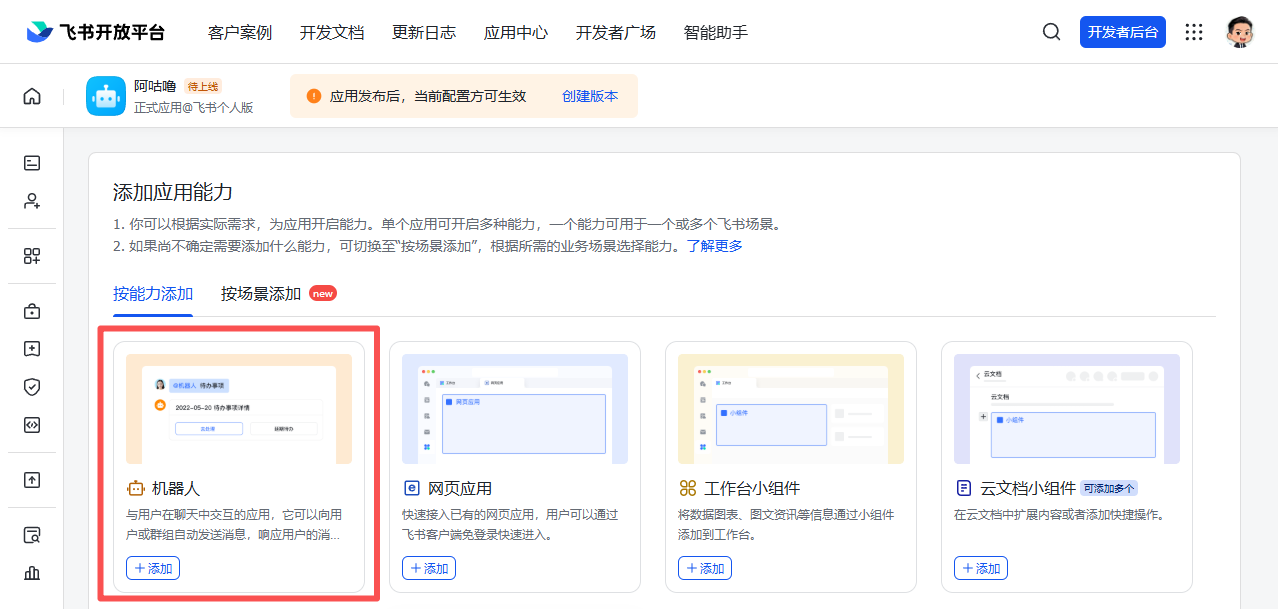Click the publish upload icon in the sidebar
The width and height of the screenshot is (1278, 609).
(32, 480)
